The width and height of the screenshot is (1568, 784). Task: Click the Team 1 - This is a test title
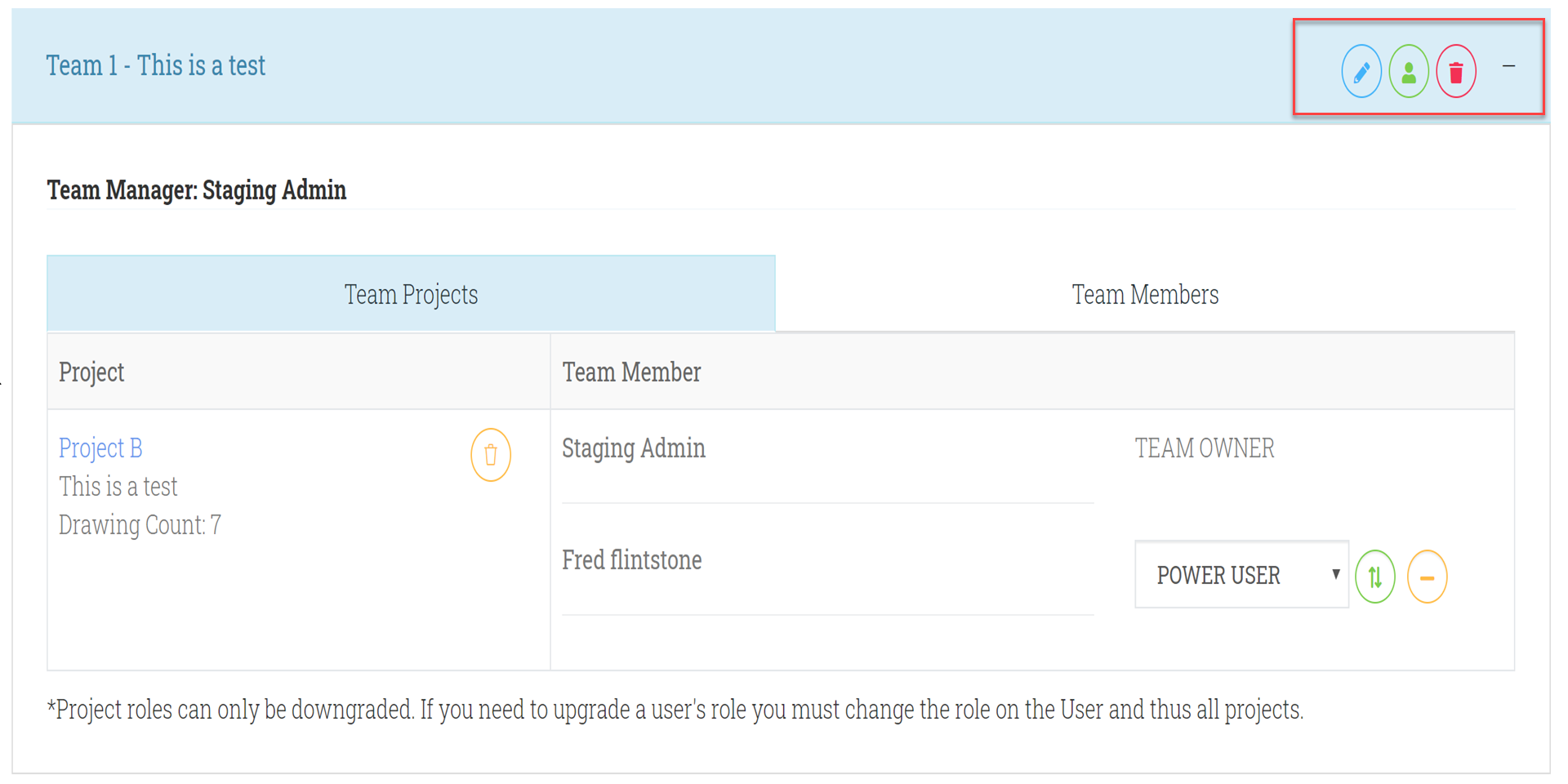coord(155,65)
